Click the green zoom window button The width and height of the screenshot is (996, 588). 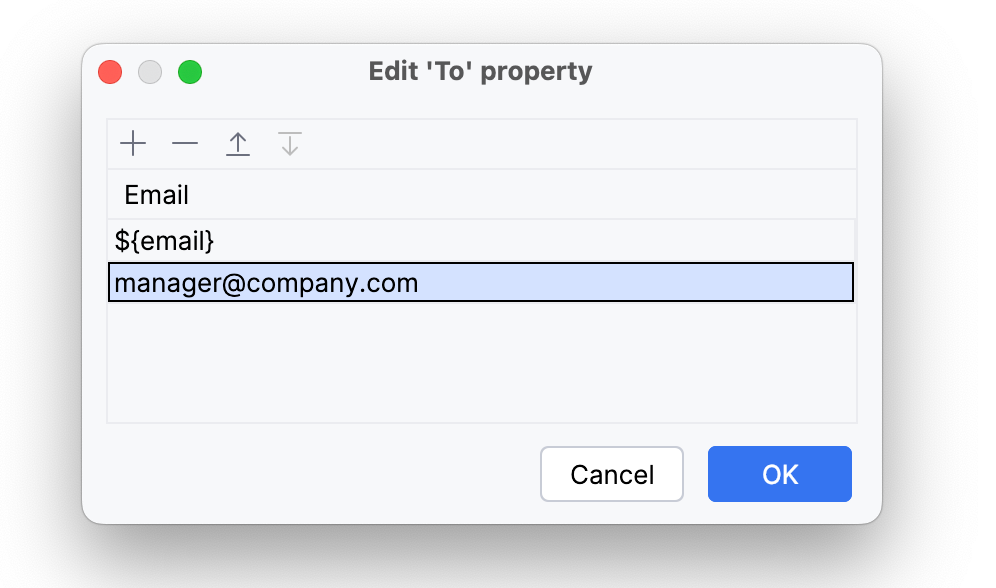[x=190, y=72]
